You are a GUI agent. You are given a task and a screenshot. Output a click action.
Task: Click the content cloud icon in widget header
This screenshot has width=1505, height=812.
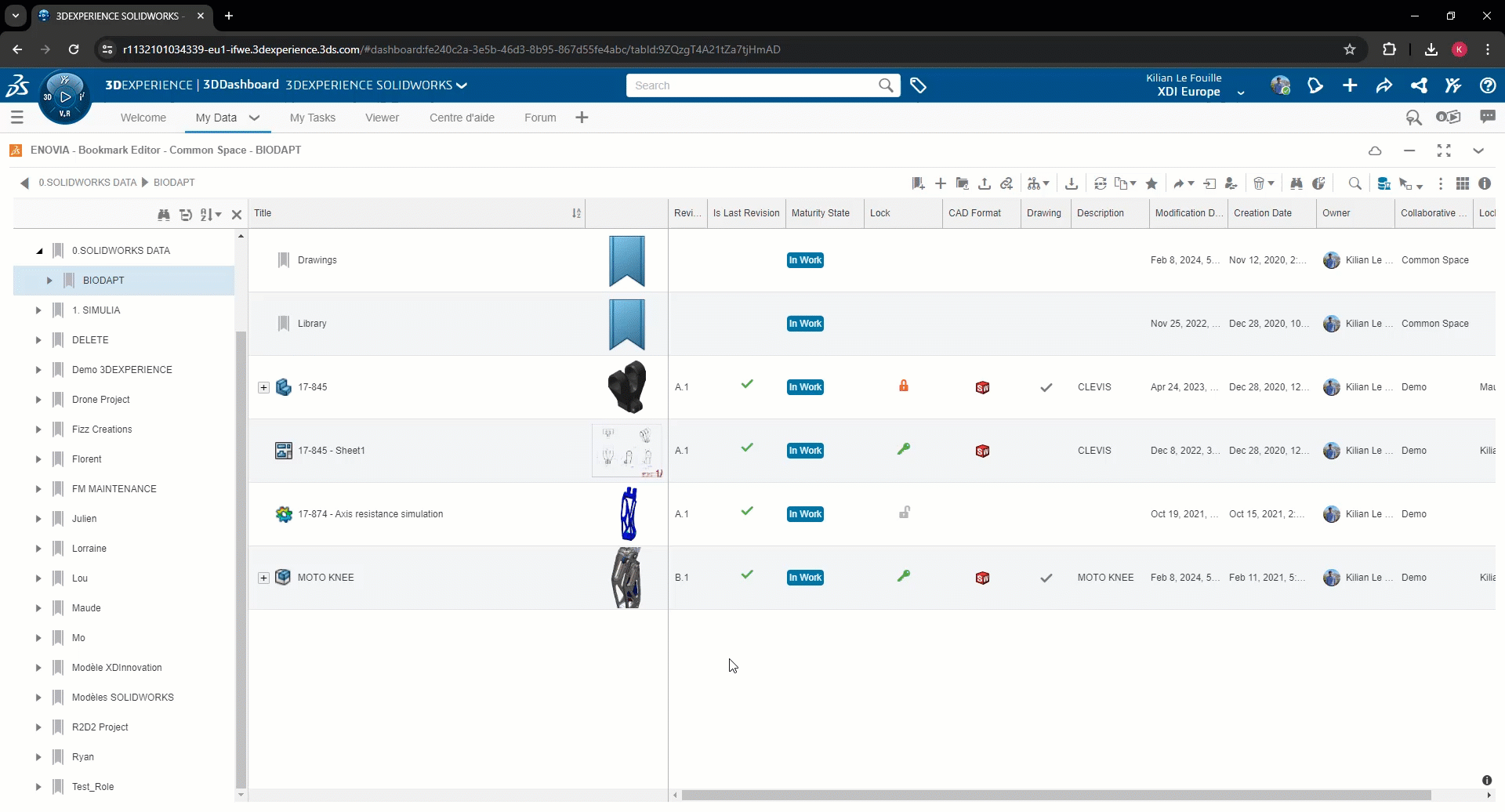point(1375,150)
